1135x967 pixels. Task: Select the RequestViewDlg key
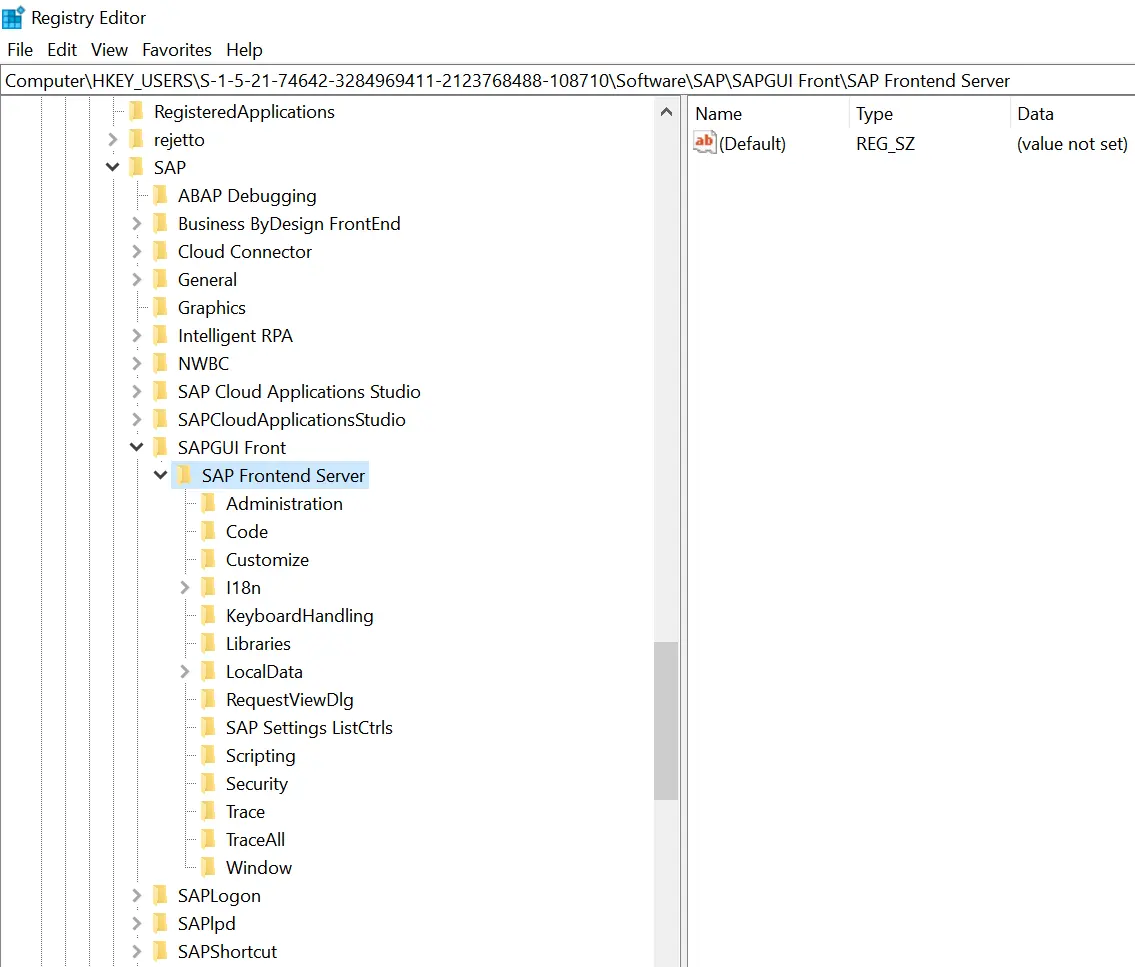290,699
